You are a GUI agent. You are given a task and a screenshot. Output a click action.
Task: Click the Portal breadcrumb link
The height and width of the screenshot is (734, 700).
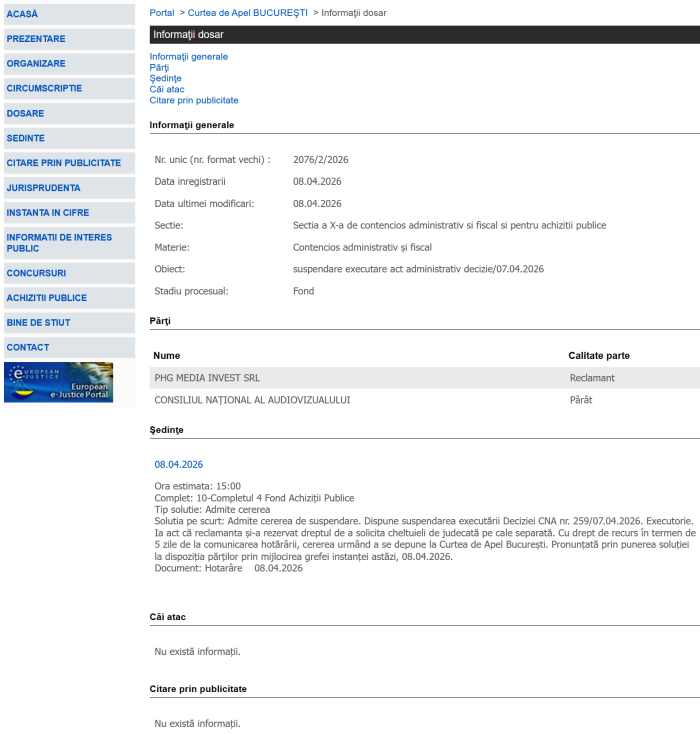pyautogui.click(x=162, y=13)
